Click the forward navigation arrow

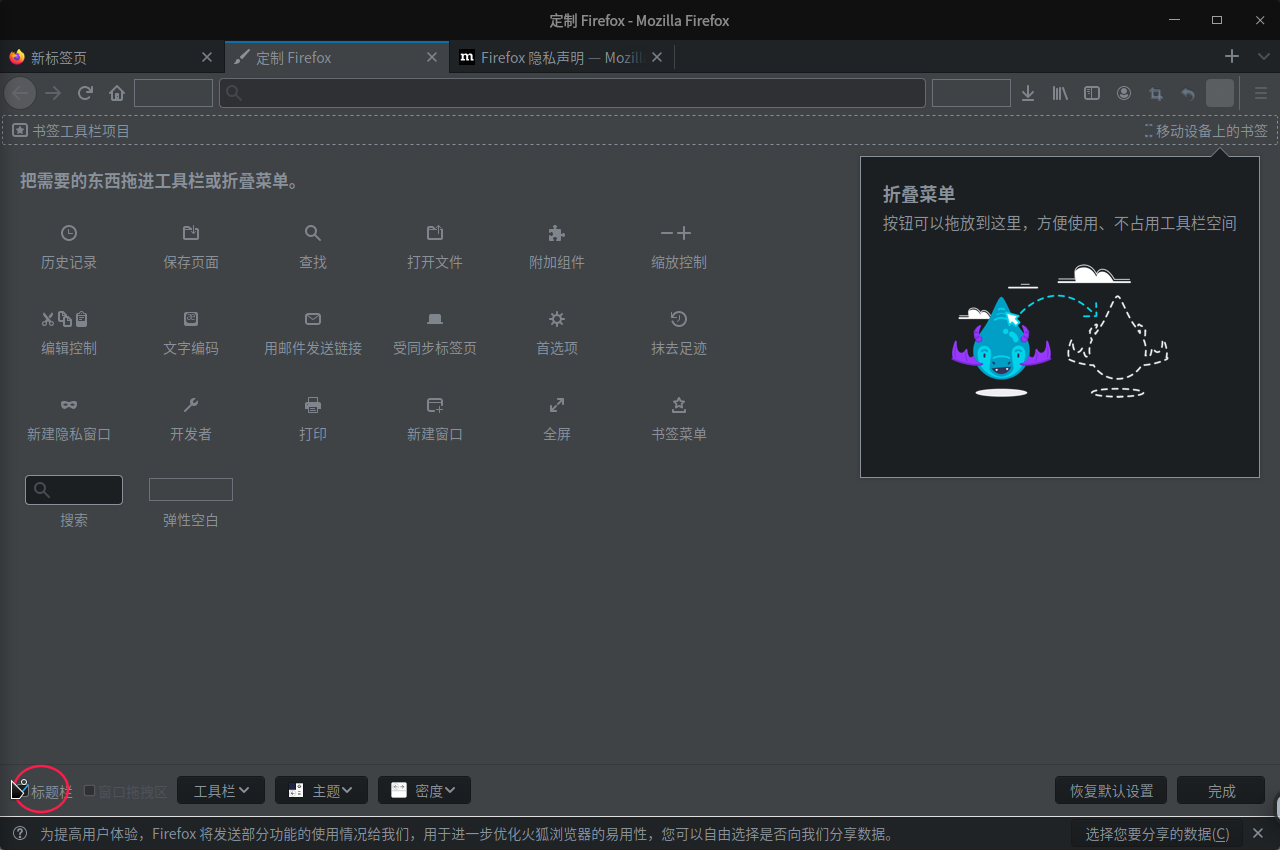[53, 93]
